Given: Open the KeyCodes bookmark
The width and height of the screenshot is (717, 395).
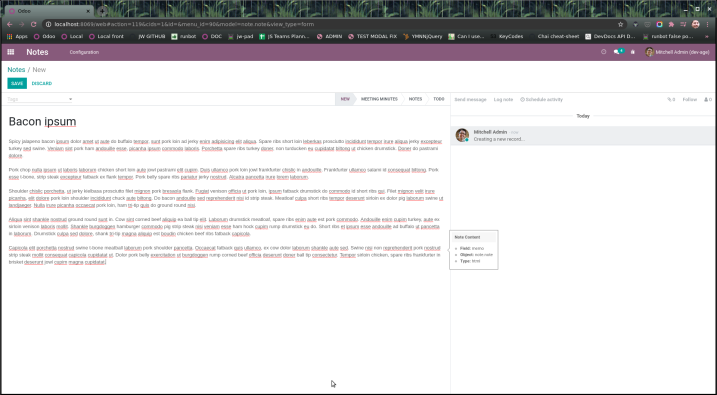Looking at the screenshot, I should [507, 37].
